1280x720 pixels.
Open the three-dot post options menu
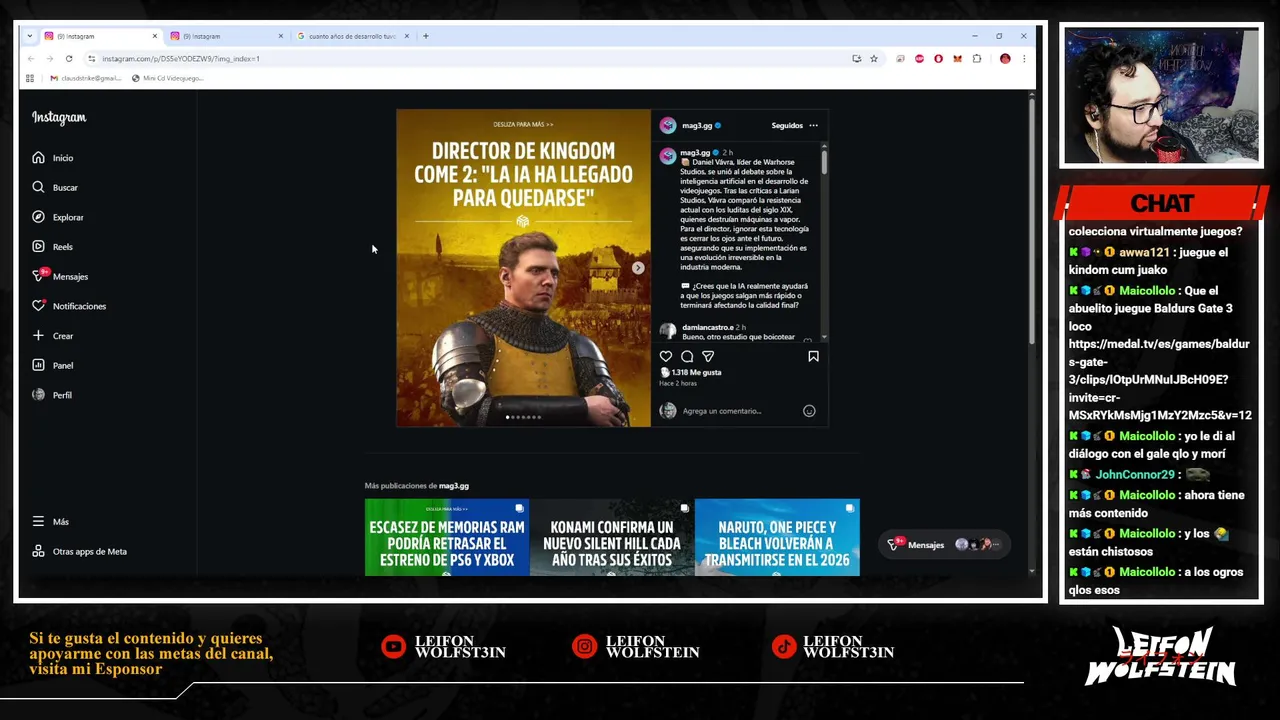pos(813,126)
